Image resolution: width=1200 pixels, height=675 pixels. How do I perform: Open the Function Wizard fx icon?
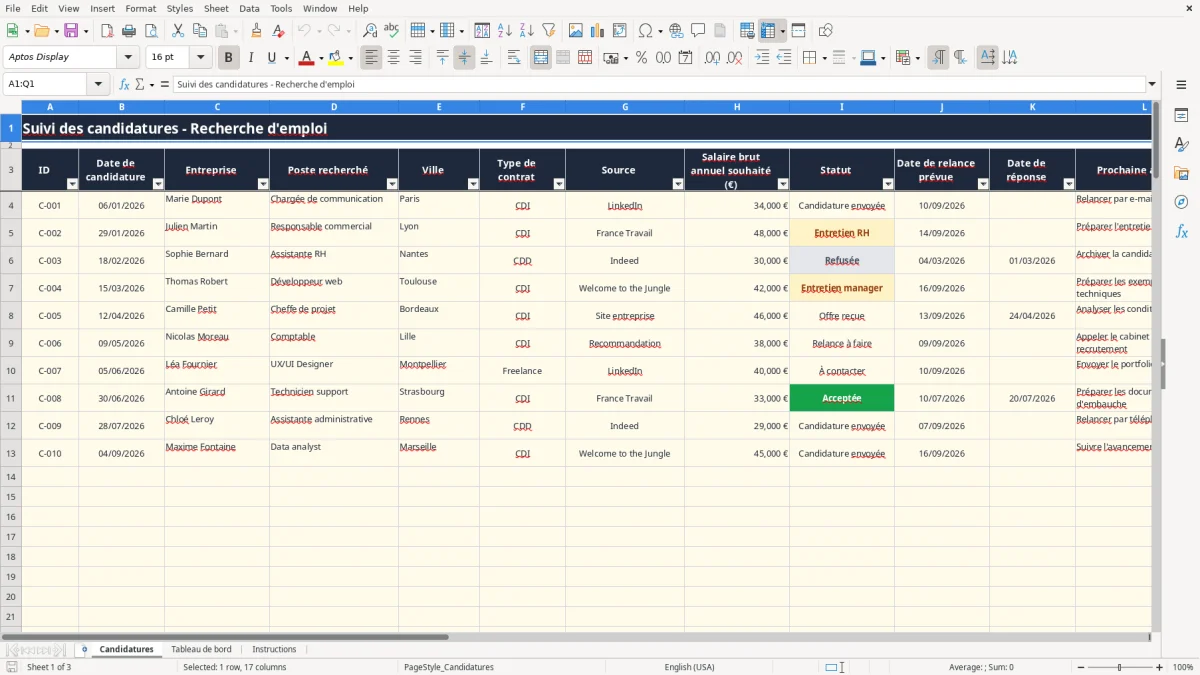pos(125,85)
